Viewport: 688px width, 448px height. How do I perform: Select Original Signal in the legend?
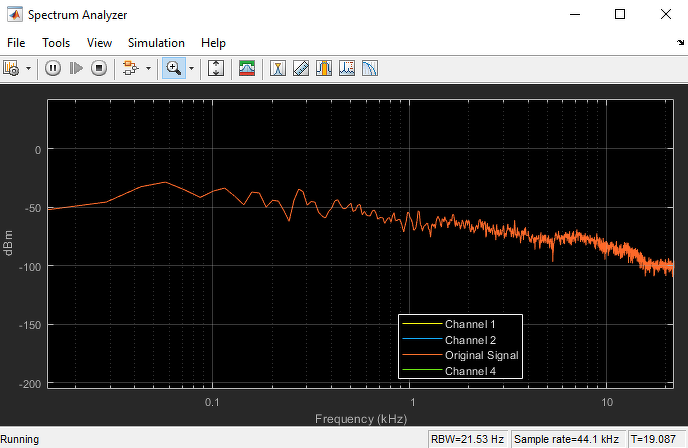(x=482, y=355)
